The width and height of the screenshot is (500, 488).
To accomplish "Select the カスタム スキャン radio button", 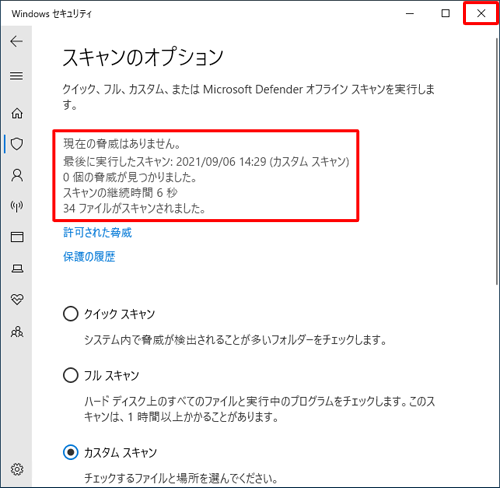I will pyautogui.click(x=70, y=452).
